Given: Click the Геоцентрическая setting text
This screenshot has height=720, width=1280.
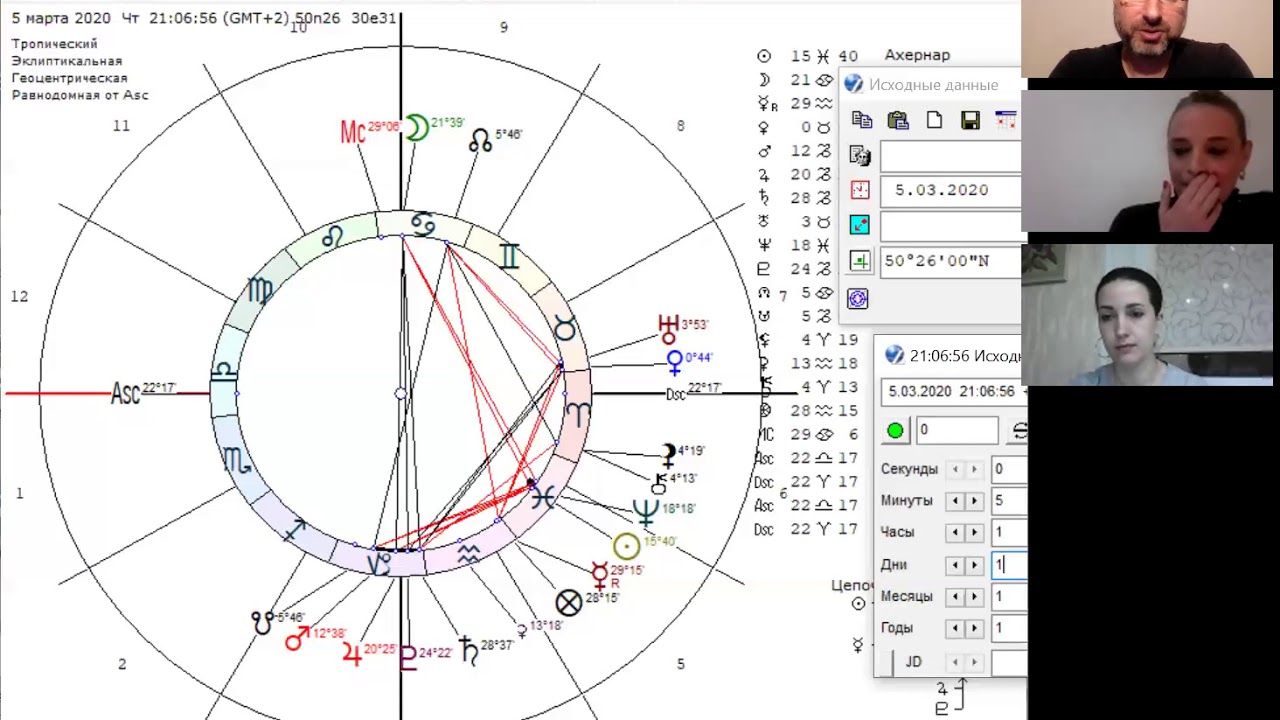Looking at the screenshot, I should click(69, 78).
